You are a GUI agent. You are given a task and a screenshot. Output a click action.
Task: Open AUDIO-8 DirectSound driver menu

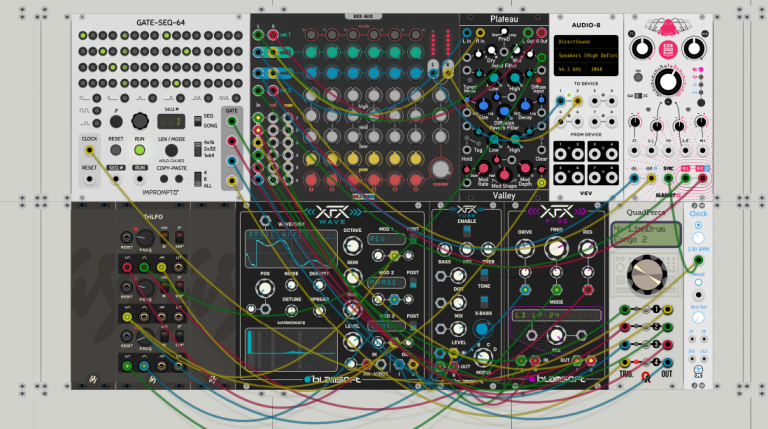point(586,42)
